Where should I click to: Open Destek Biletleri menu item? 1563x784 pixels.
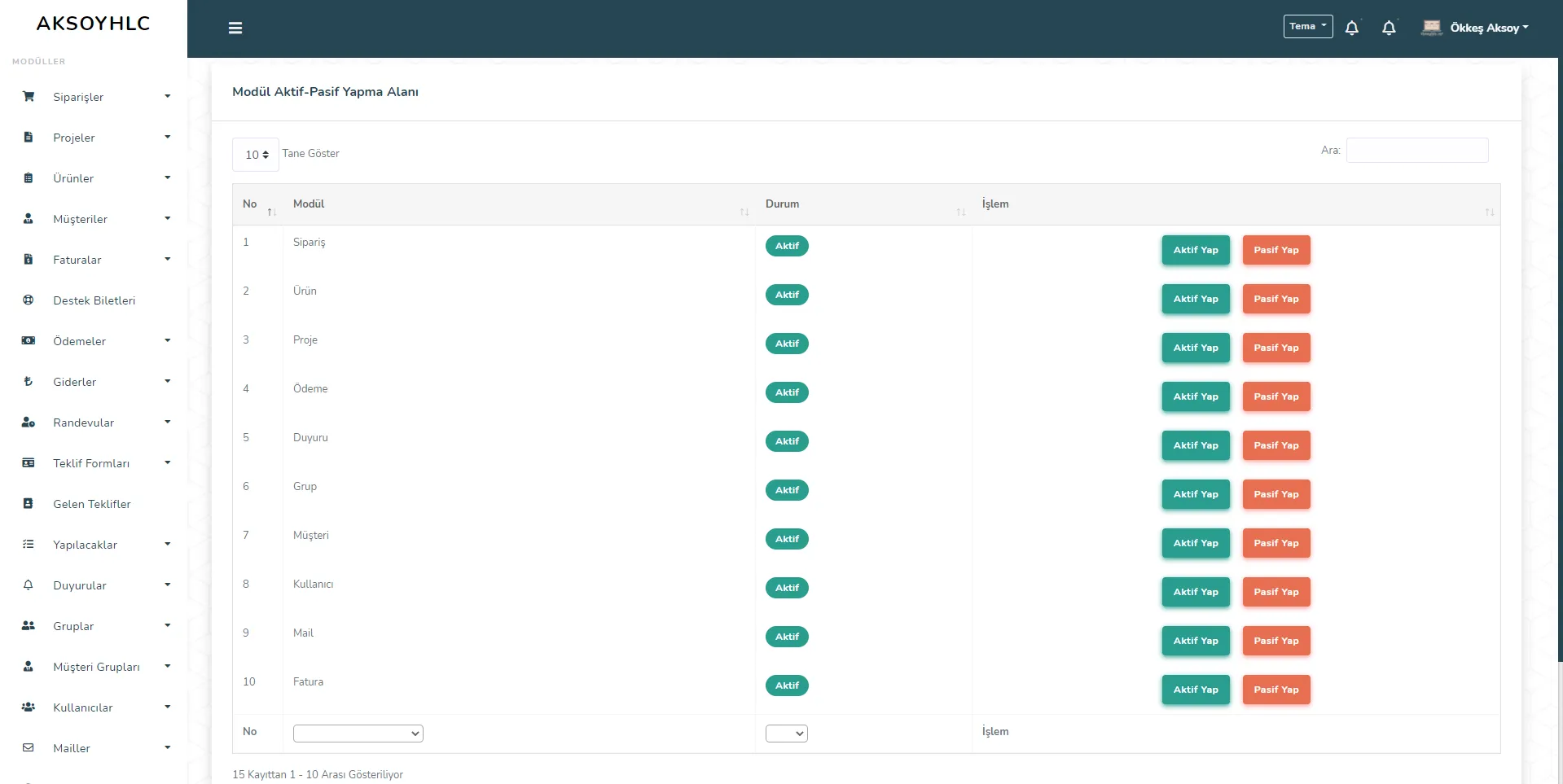(x=94, y=300)
